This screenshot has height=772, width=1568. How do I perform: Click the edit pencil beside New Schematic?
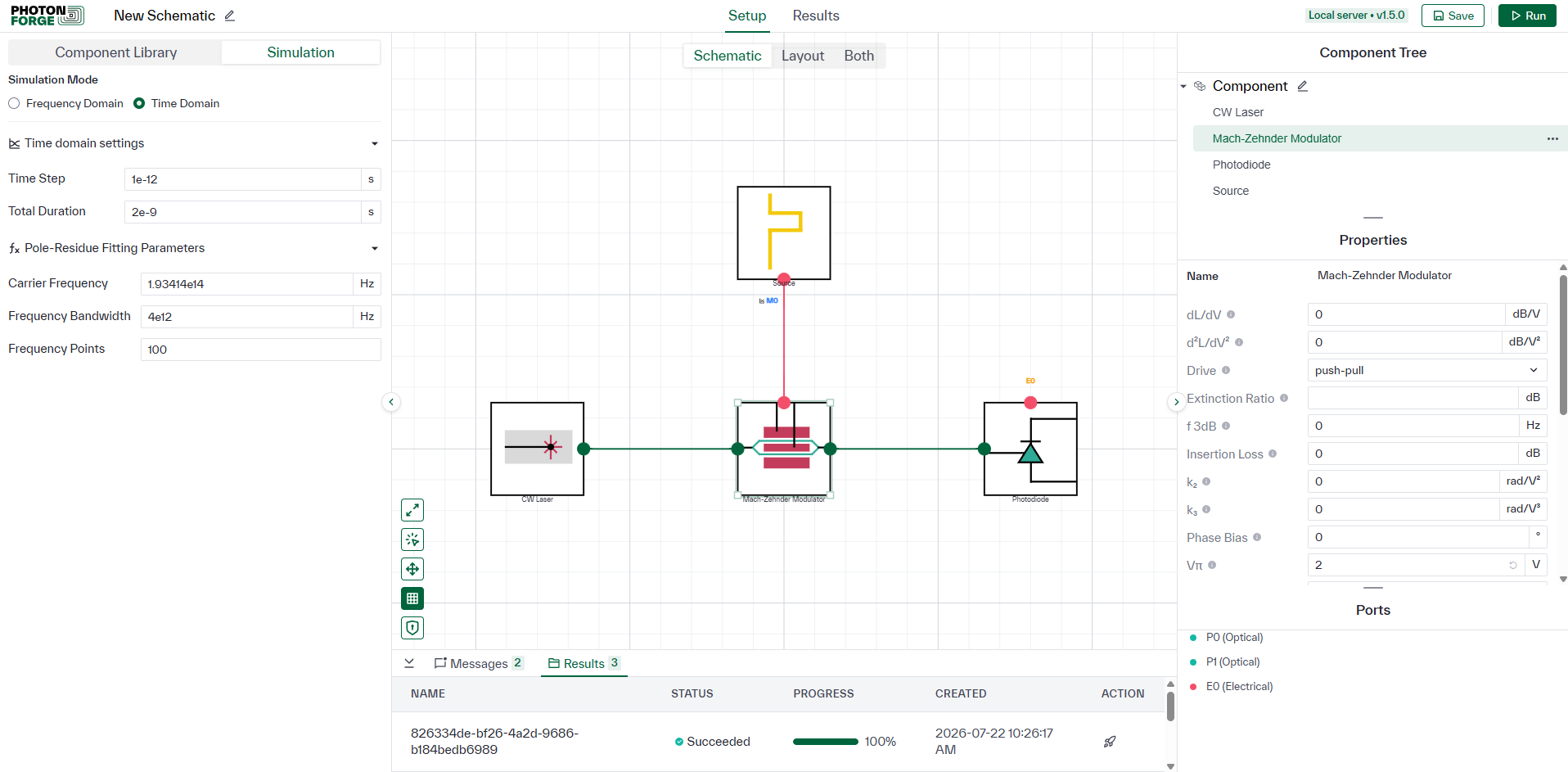click(230, 16)
